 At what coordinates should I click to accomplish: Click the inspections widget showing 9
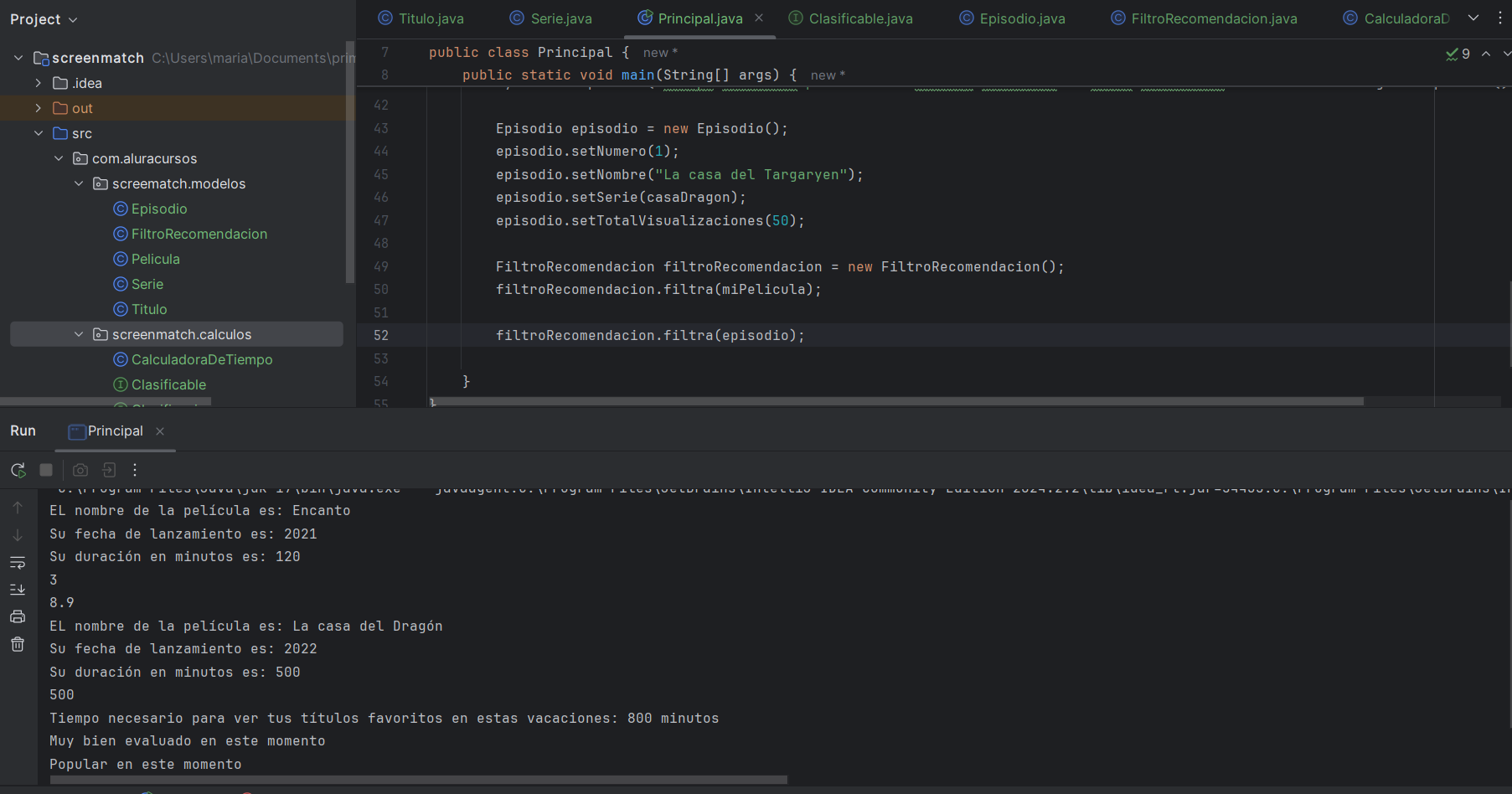[1458, 54]
